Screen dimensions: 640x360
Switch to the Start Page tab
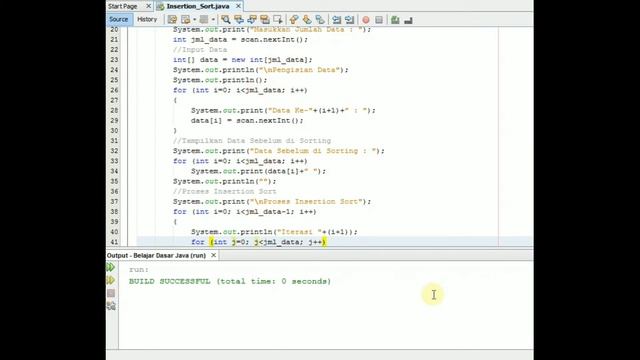pyautogui.click(x=123, y=6)
